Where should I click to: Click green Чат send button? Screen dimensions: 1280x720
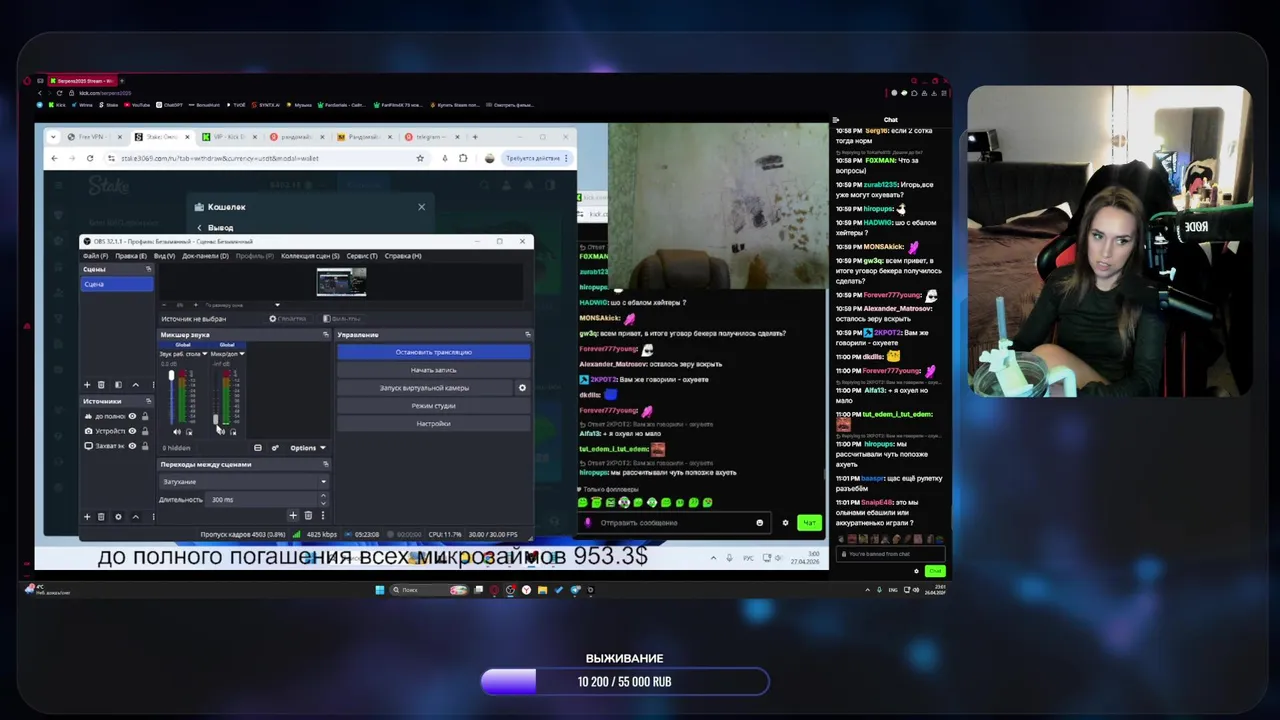point(809,522)
